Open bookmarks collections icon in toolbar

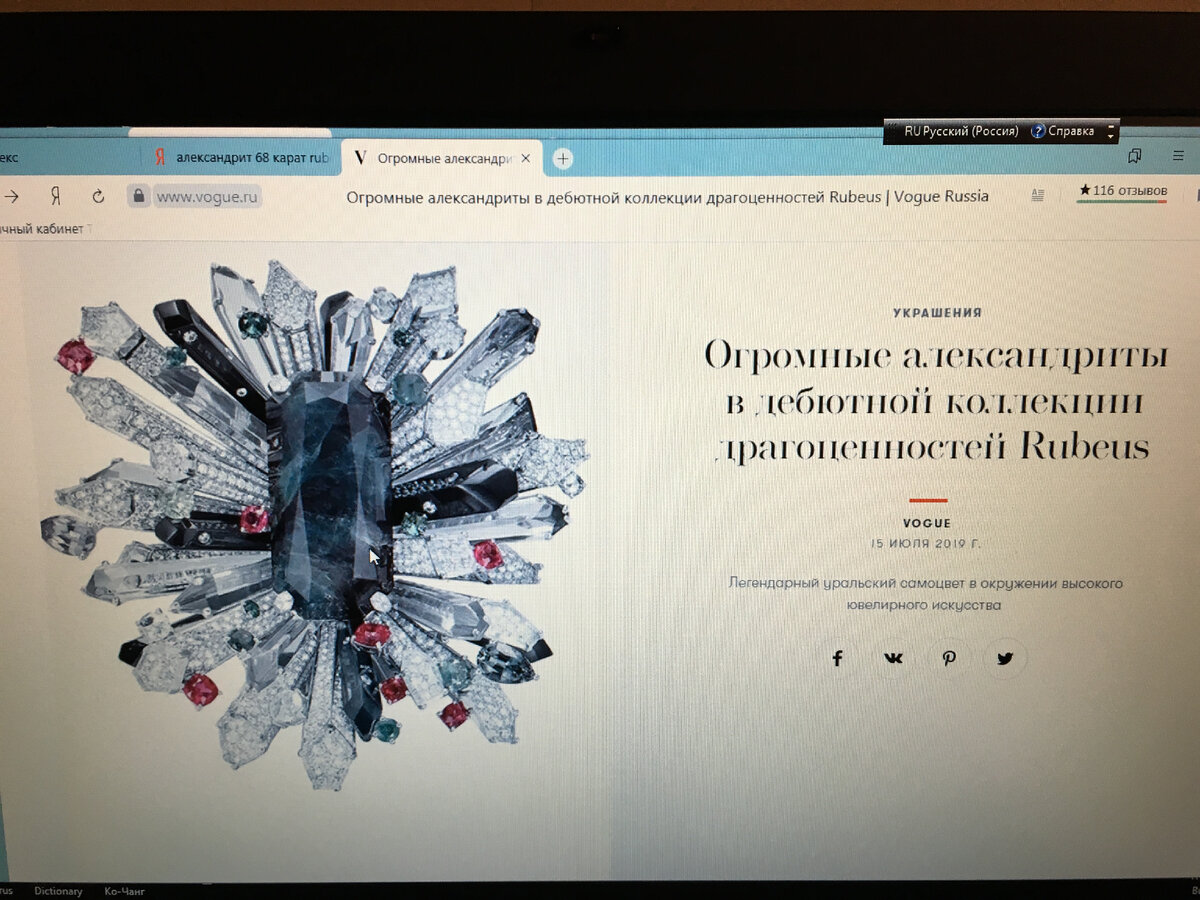1135,157
